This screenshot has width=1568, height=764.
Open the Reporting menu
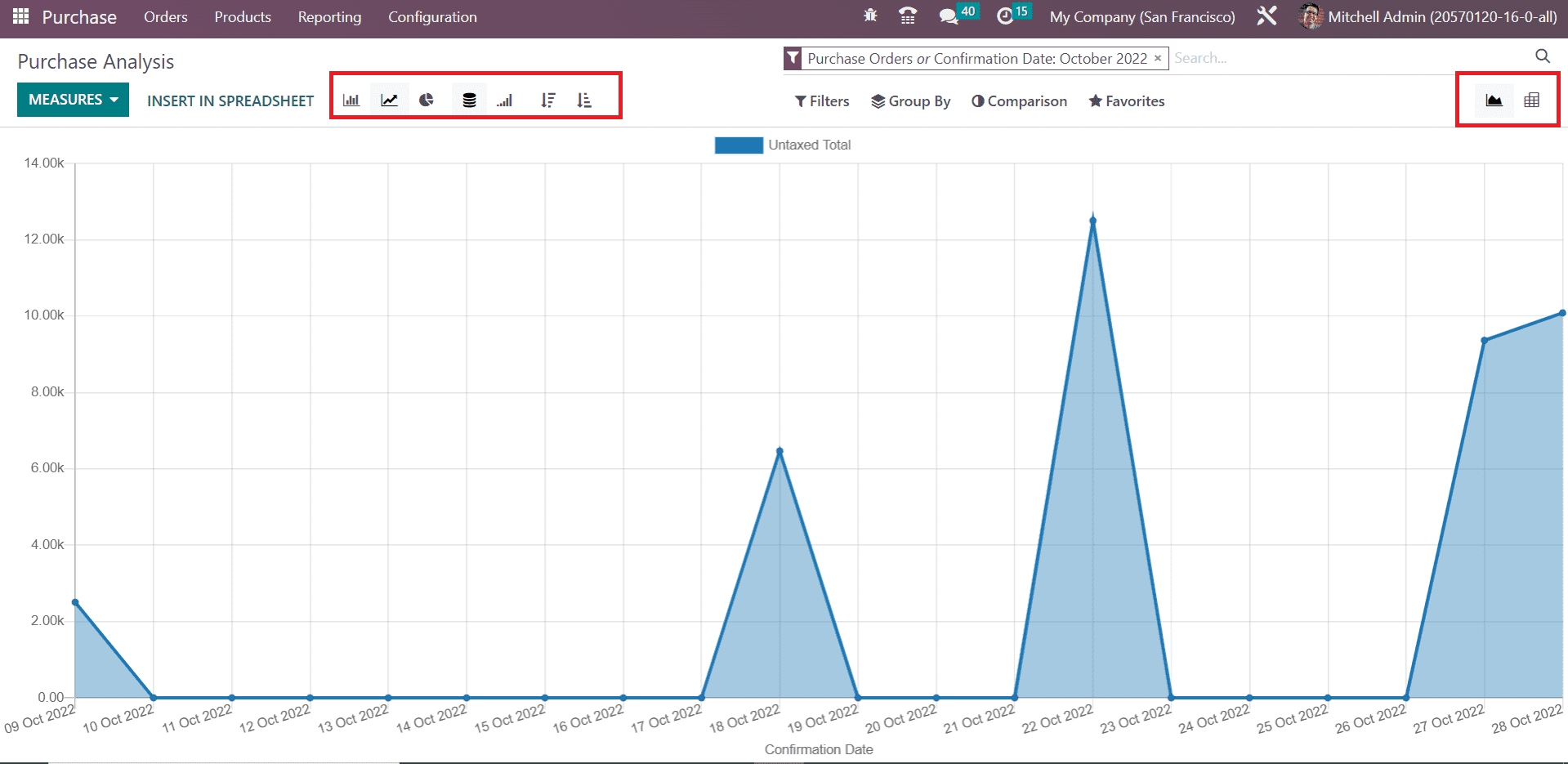[329, 17]
